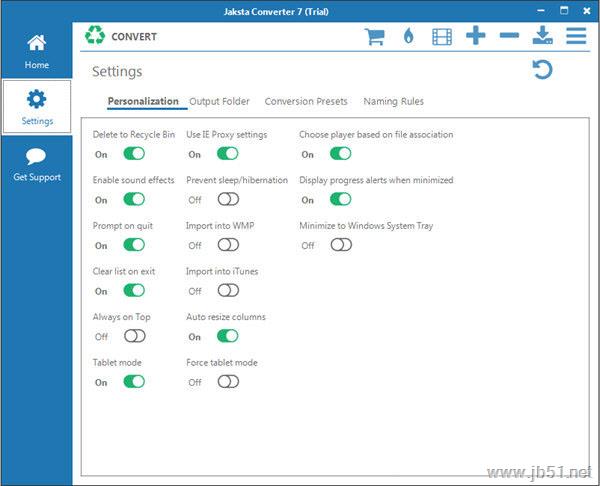Minimize the Jaksta Converter window

[541, 11]
